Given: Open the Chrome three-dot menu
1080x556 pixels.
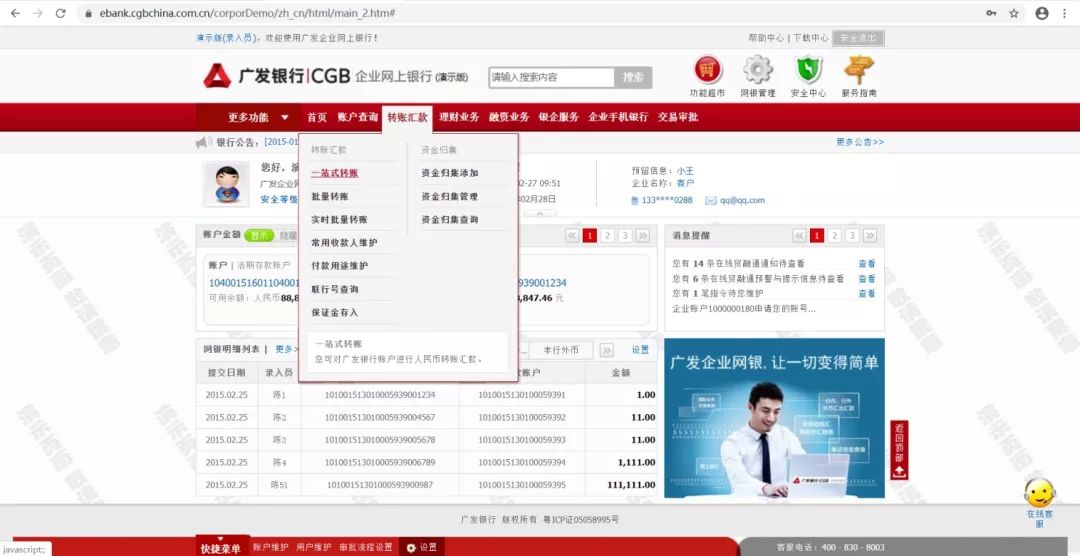Looking at the screenshot, I should (x=1066, y=13).
